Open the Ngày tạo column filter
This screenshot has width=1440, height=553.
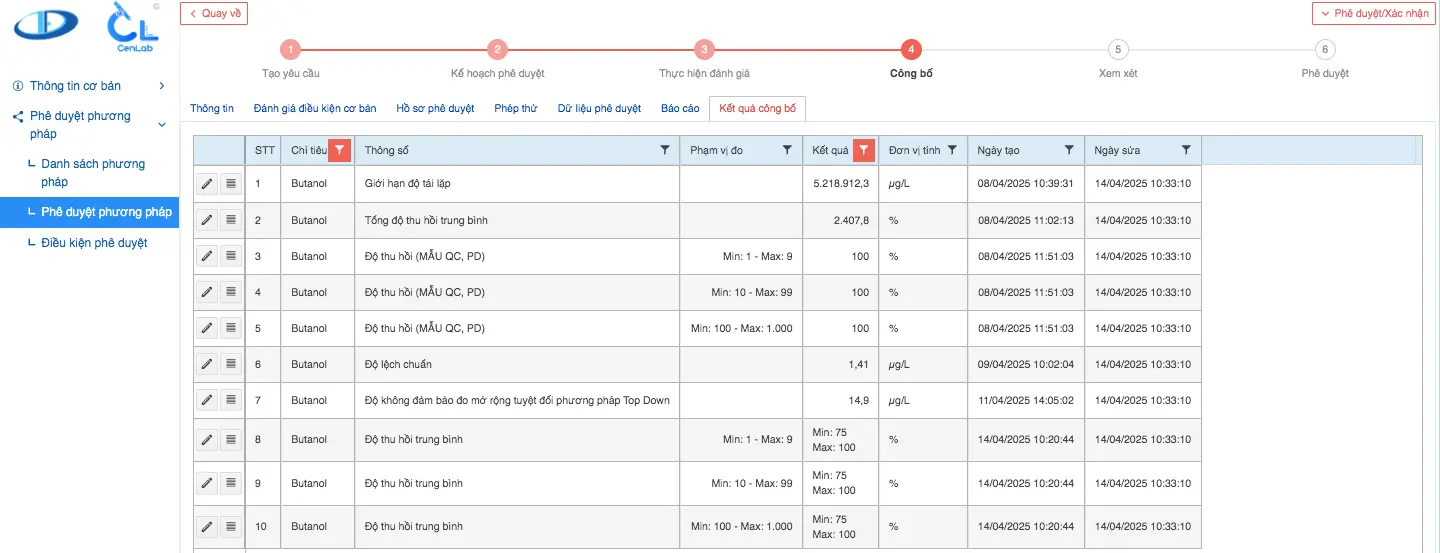(1069, 150)
